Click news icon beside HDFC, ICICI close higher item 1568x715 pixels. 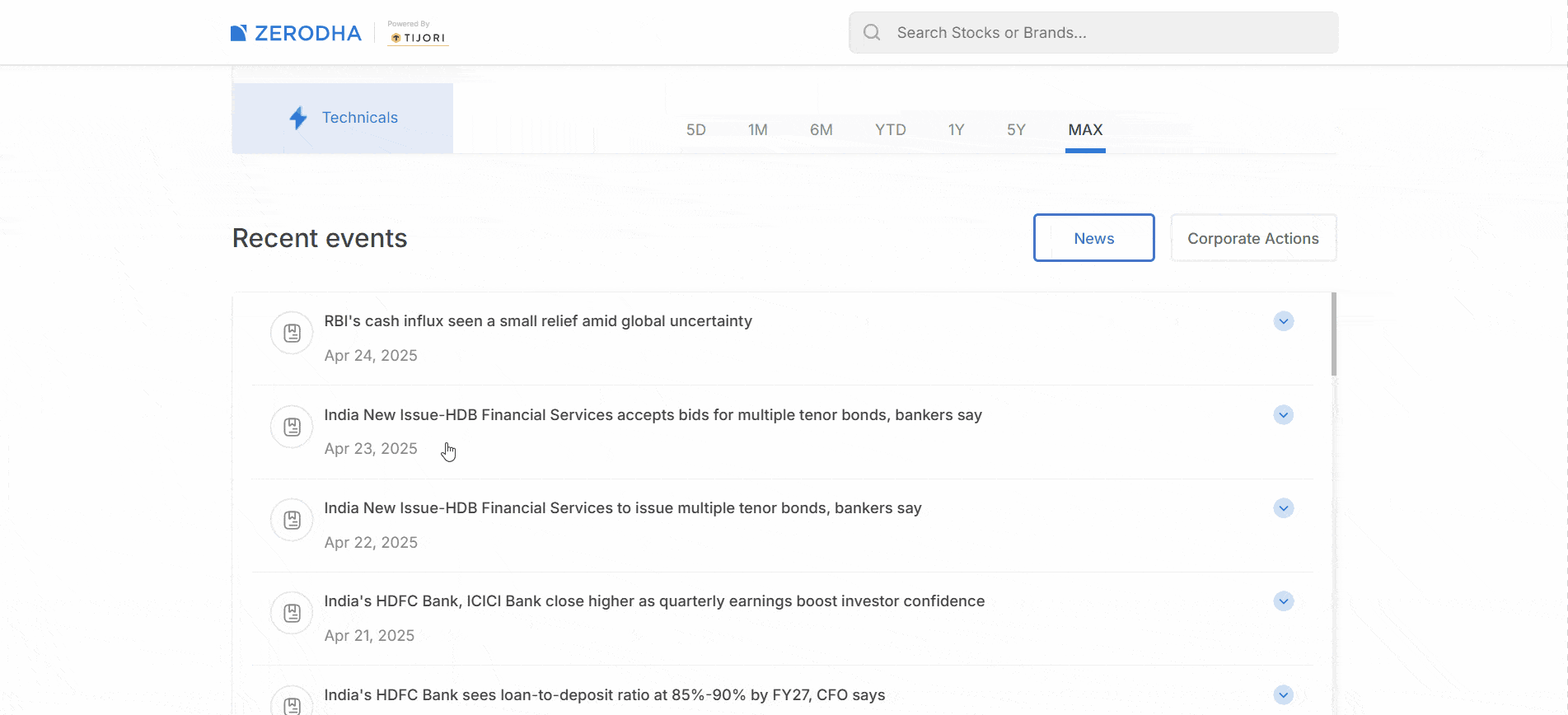(292, 613)
